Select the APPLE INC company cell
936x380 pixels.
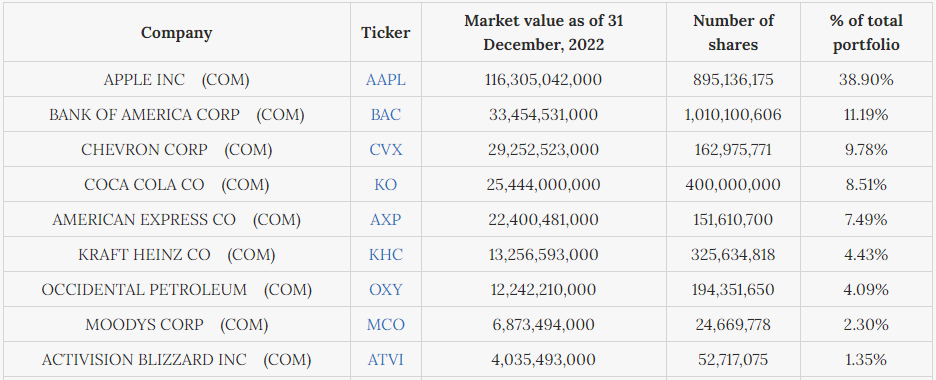point(177,79)
